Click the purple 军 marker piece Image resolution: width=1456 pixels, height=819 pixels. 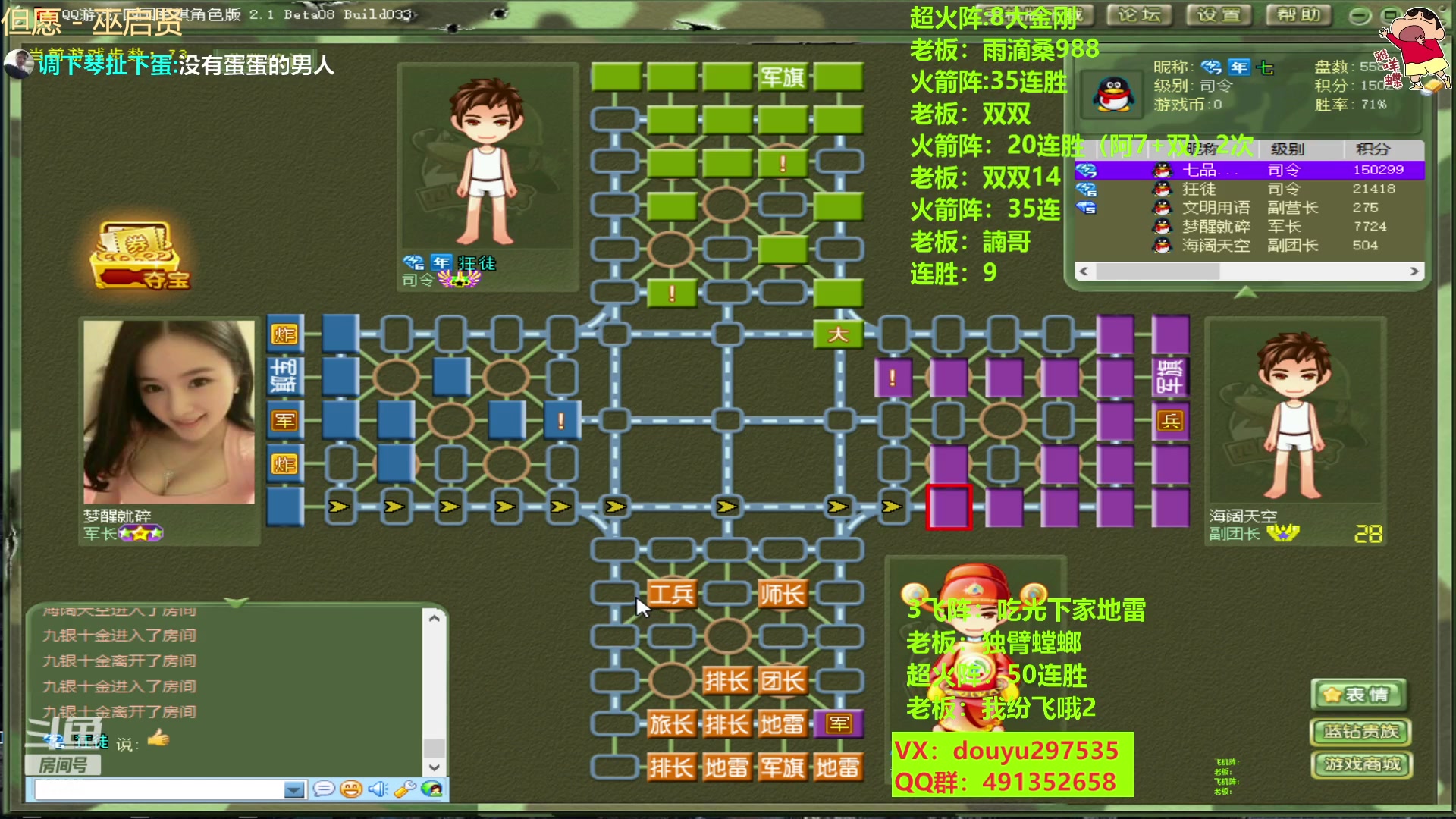[x=838, y=724]
